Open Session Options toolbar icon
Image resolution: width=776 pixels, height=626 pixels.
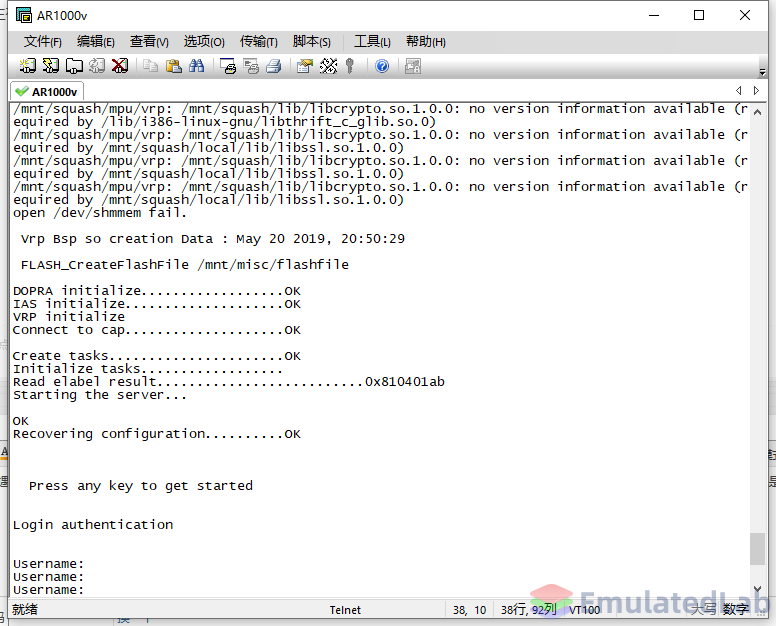click(305, 66)
